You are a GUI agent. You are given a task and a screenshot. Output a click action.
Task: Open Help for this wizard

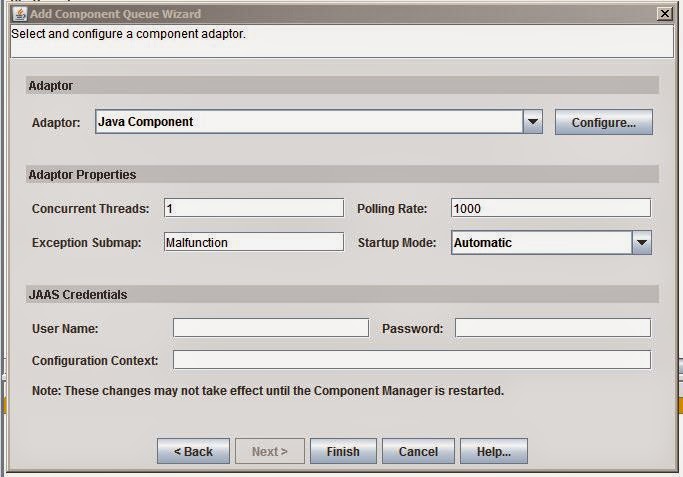pos(493,452)
